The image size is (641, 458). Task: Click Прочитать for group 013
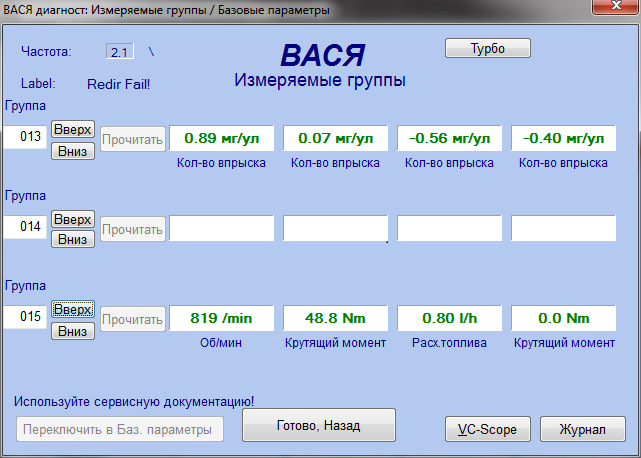pyautogui.click(x=133, y=139)
